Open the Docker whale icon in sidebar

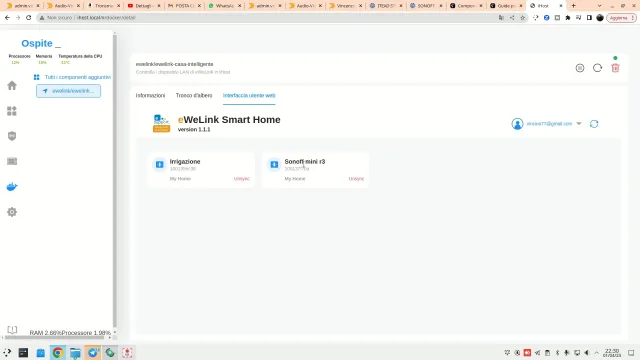(12, 187)
